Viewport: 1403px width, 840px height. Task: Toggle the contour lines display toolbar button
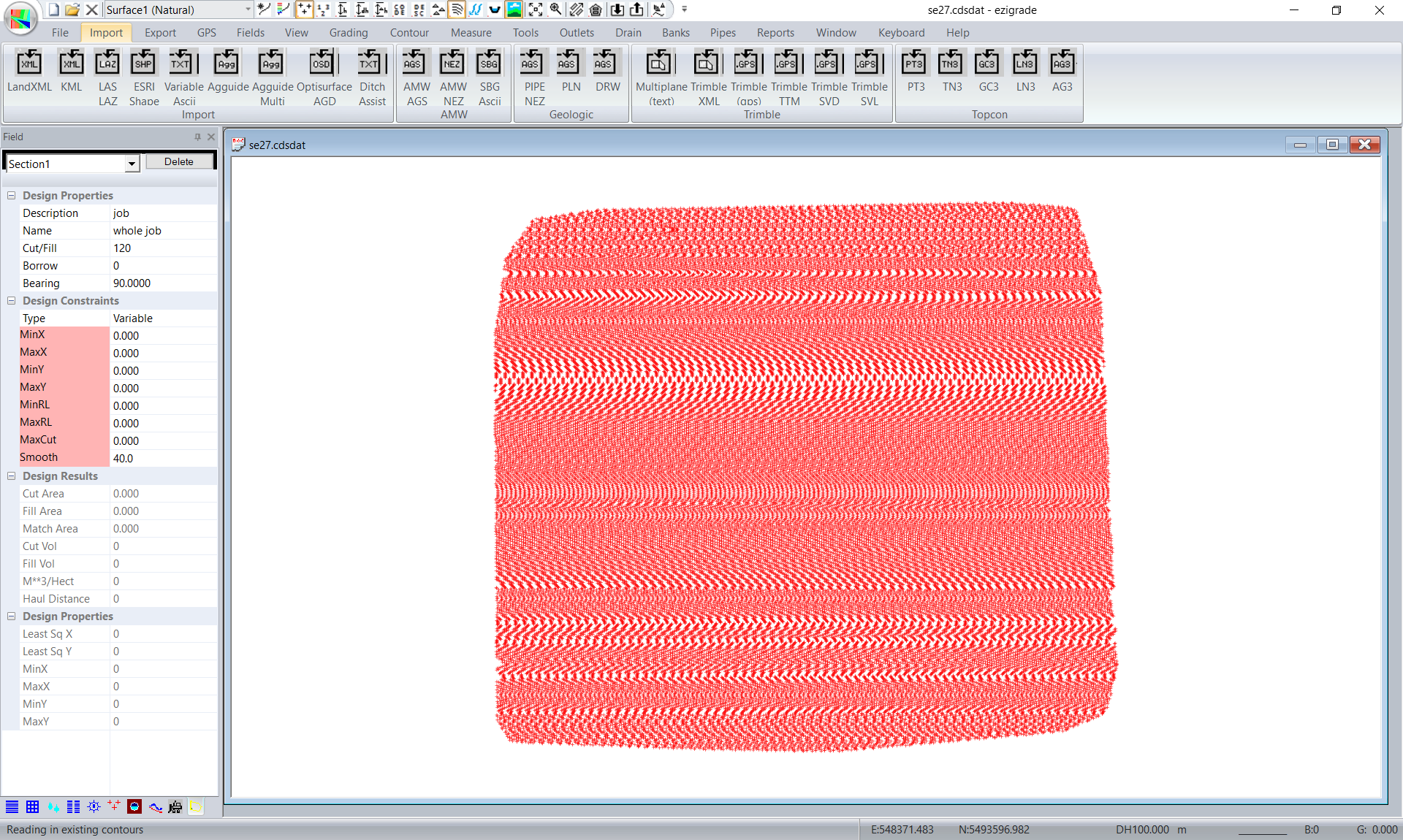pos(457,9)
